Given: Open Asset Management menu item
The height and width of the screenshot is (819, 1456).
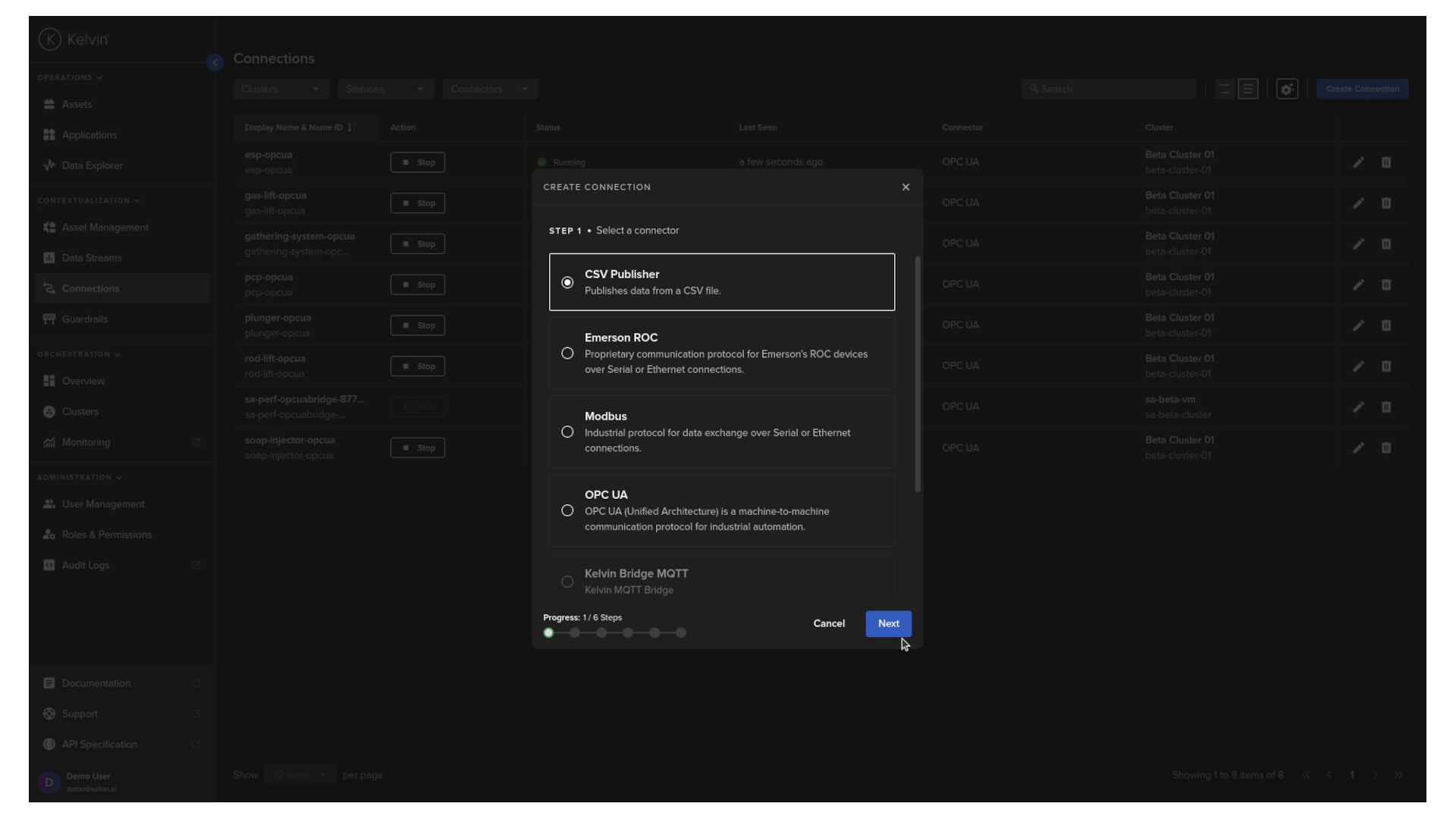Looking at the screenshot, I should point(105,227).
